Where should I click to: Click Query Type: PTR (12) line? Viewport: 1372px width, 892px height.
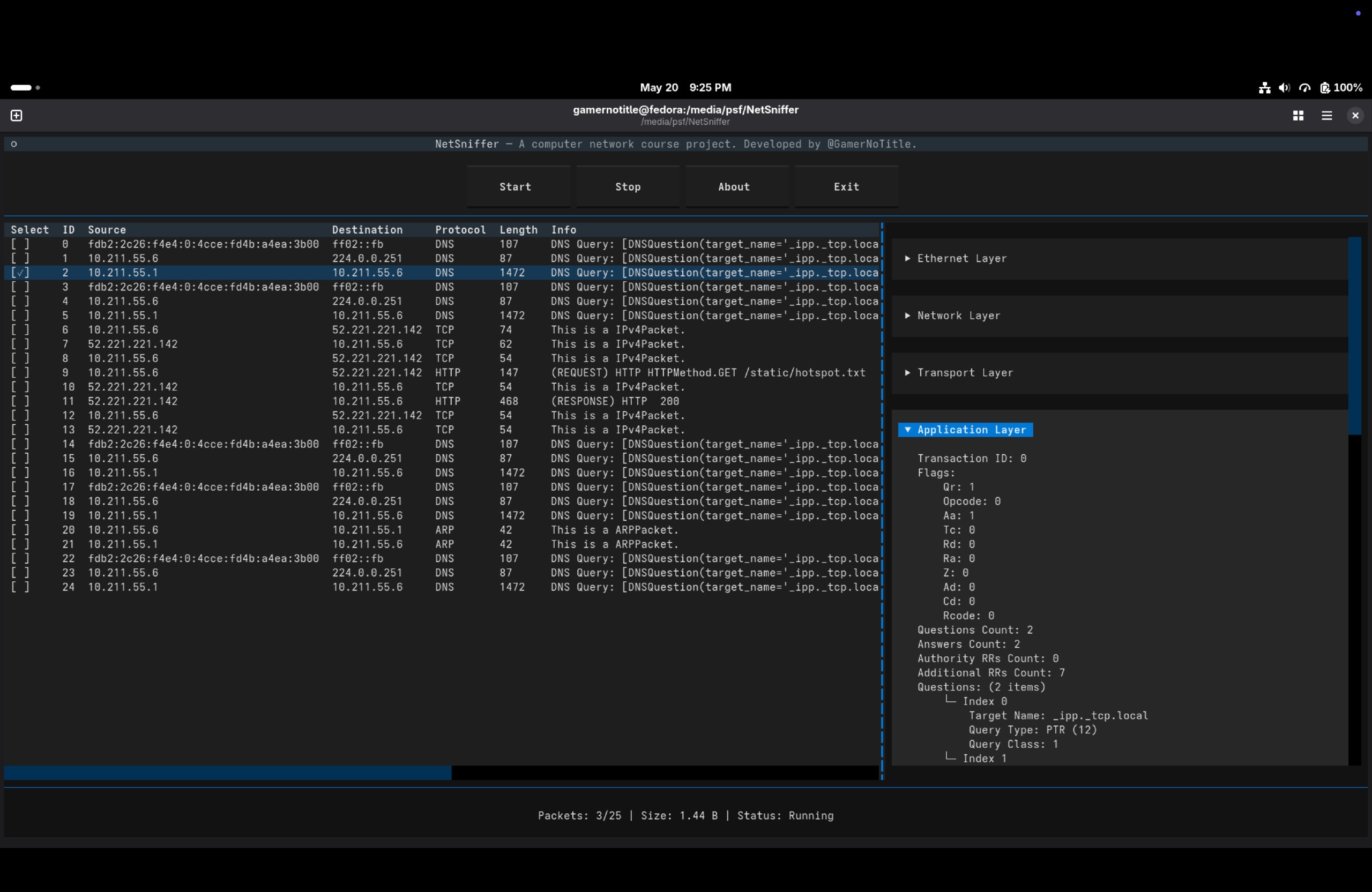(x=1032, y=730)
